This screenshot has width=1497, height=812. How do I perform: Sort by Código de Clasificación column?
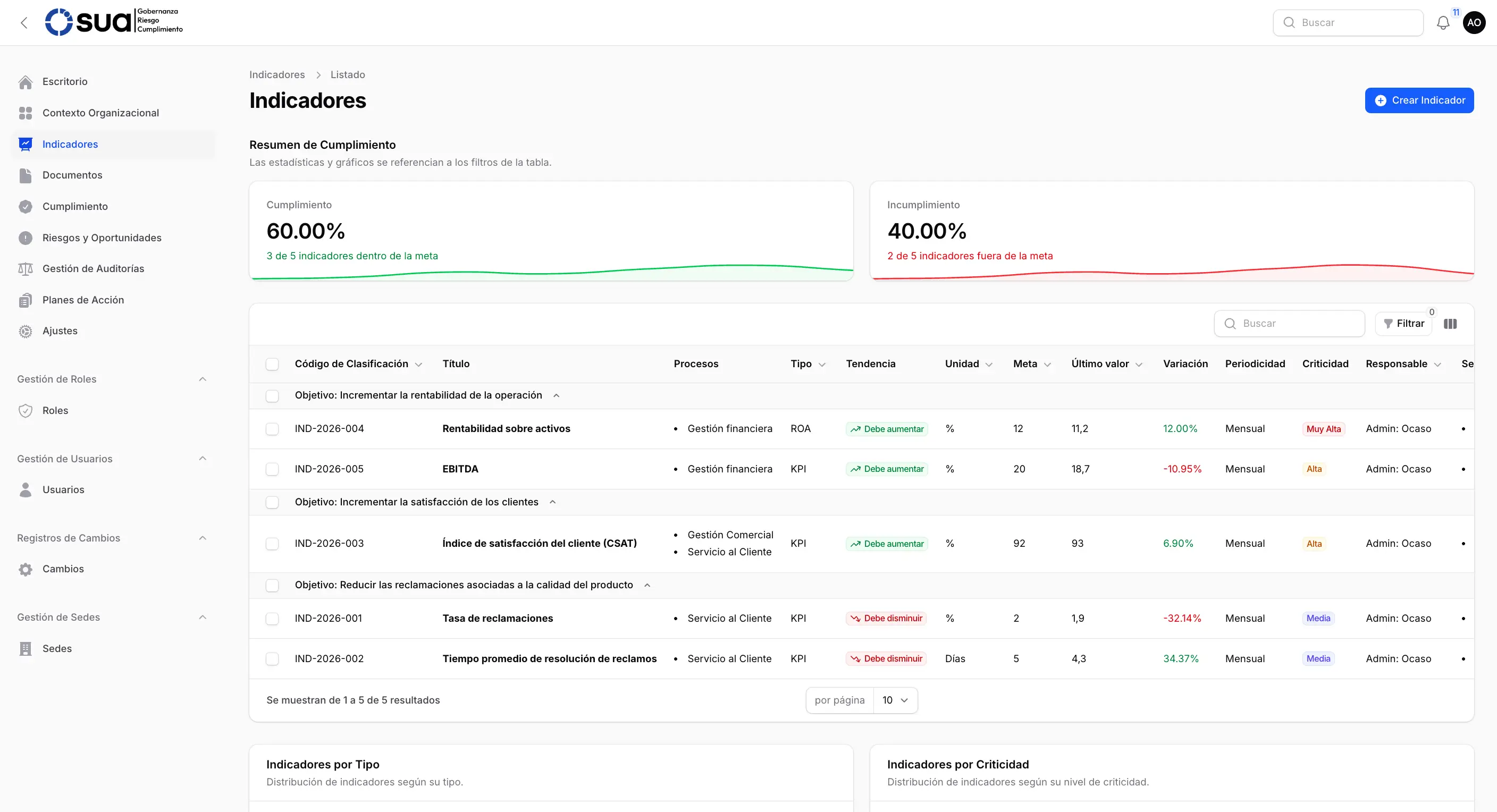click(x=358, y=364)
